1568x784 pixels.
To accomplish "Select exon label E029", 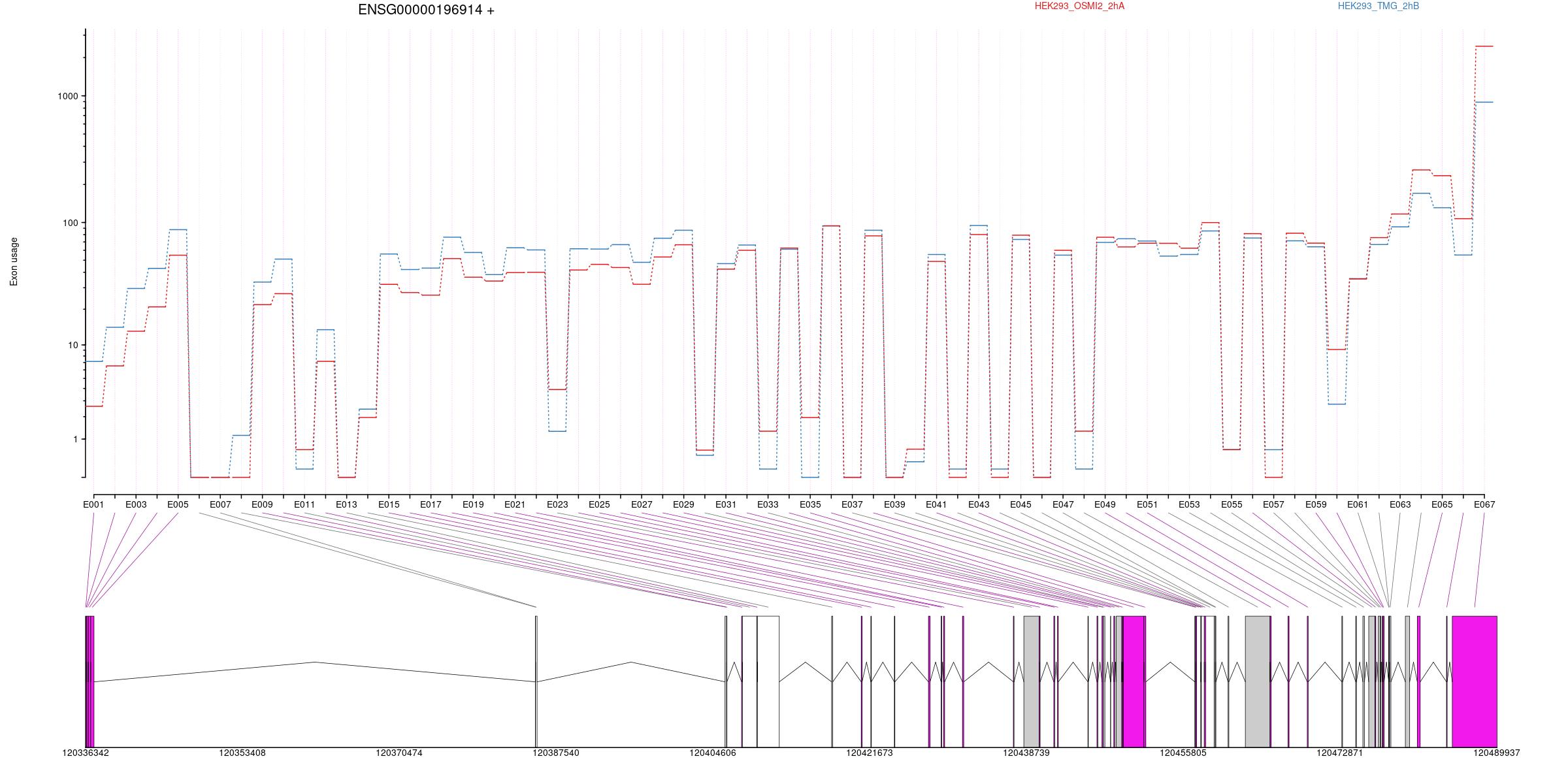I will pyautogui.click(x=683, y=504).
